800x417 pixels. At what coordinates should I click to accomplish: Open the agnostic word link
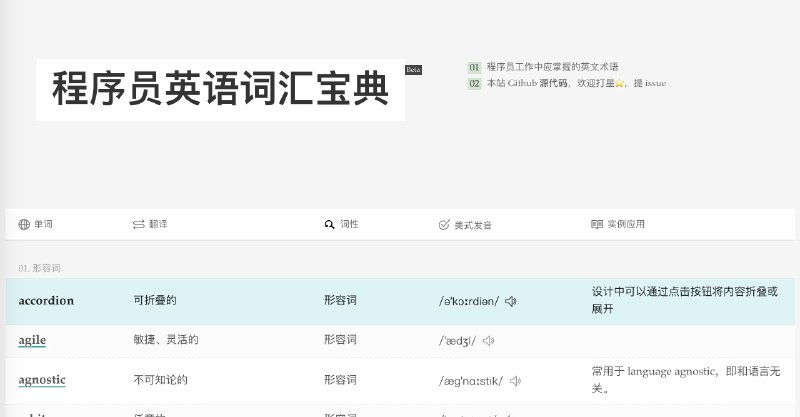pyautogui.click(x=42, y=380)
